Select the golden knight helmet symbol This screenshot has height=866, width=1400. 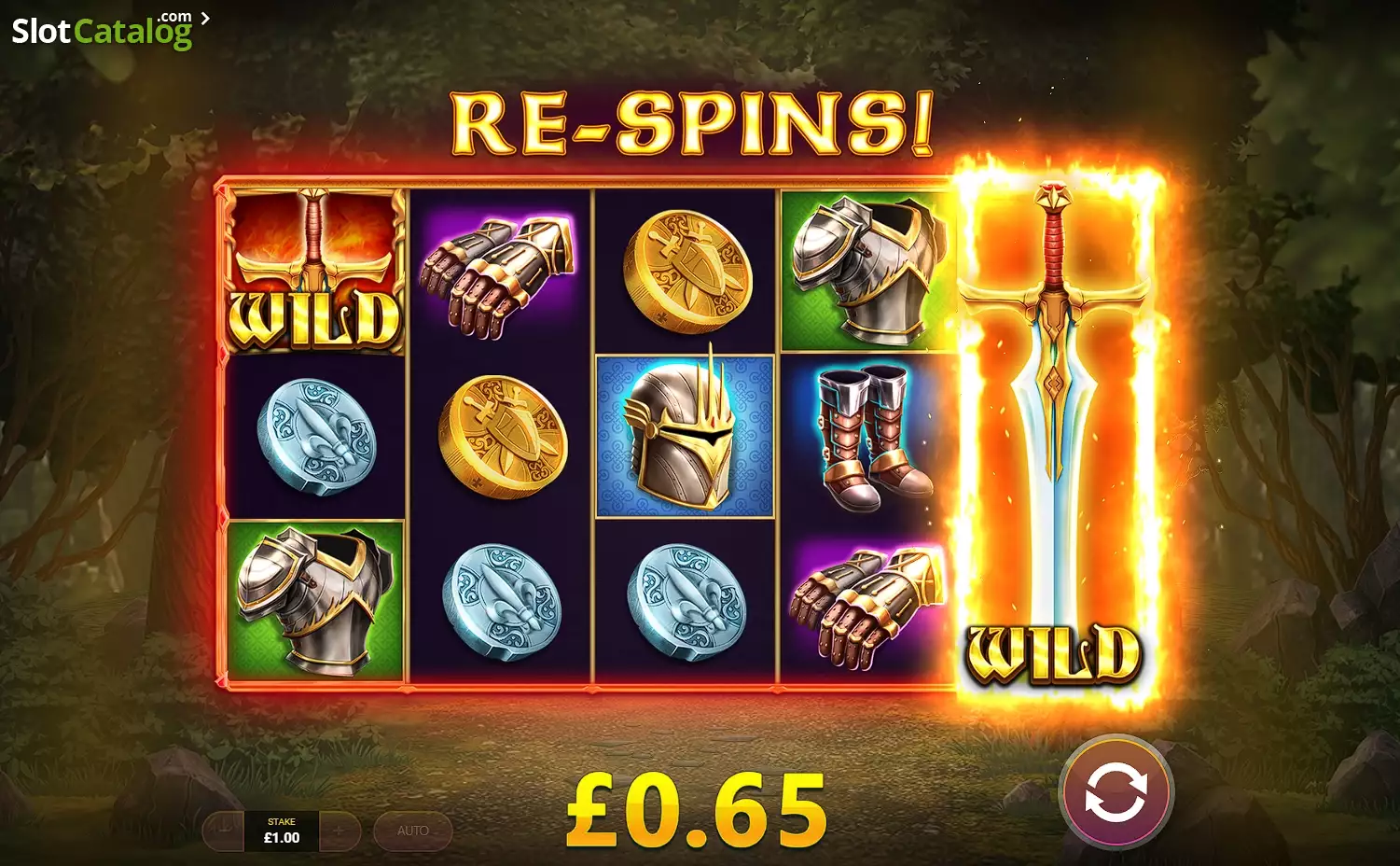tap(686, 437)
